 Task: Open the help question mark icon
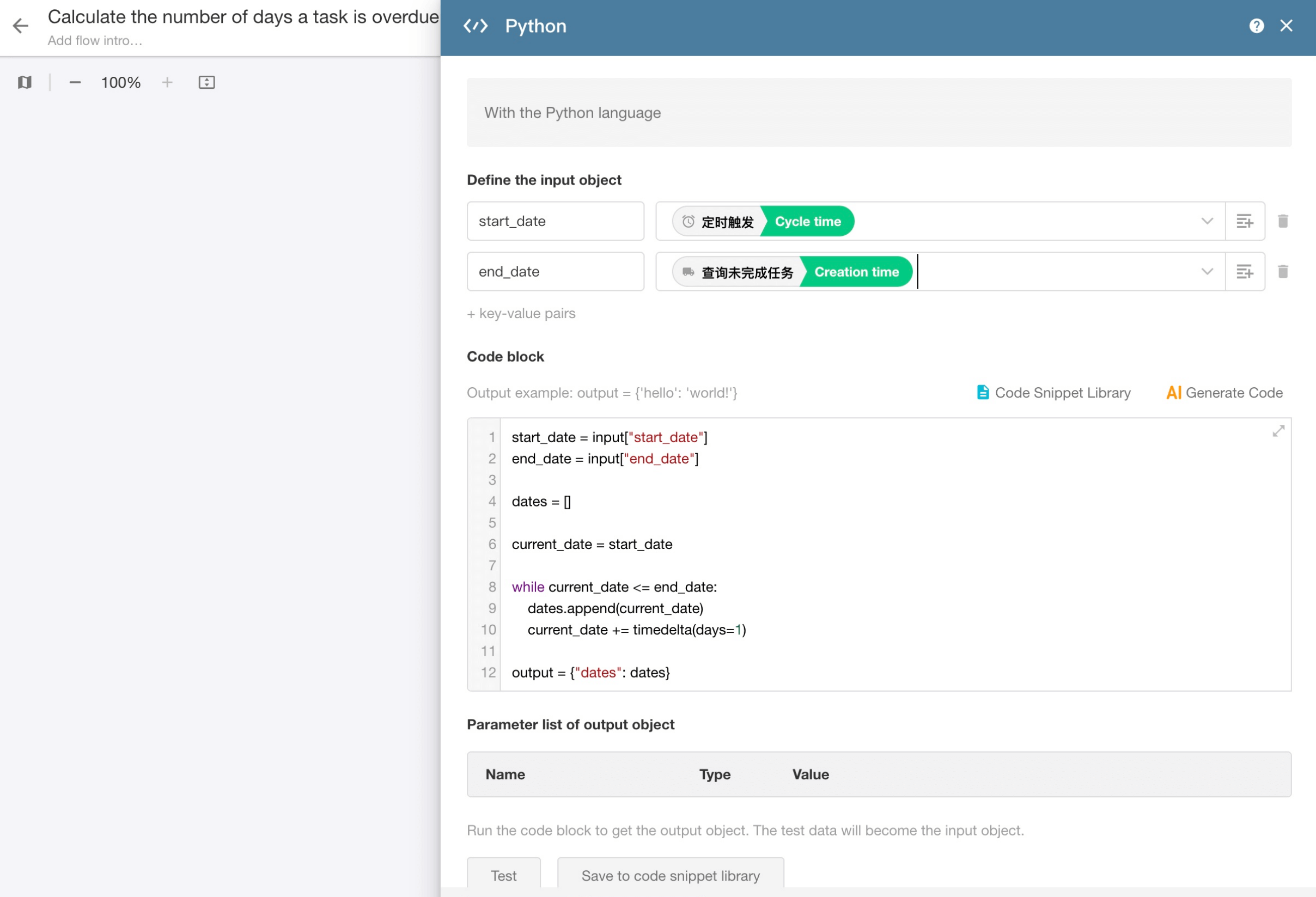[x=1256, y=26]
